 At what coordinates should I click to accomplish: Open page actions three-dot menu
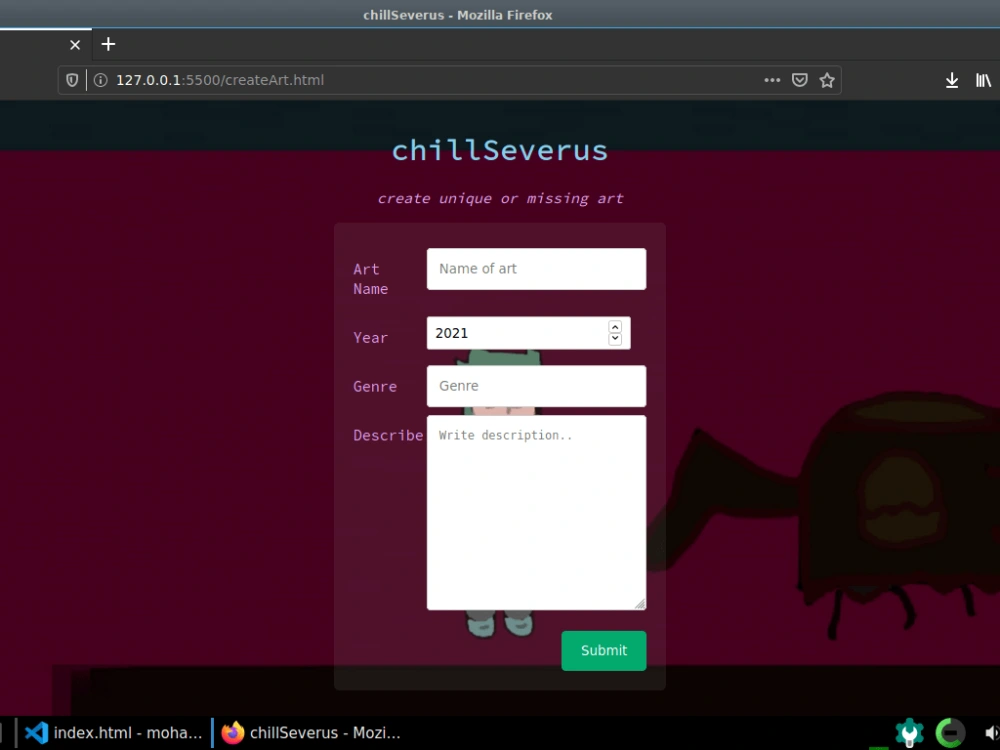coord(772,80)
